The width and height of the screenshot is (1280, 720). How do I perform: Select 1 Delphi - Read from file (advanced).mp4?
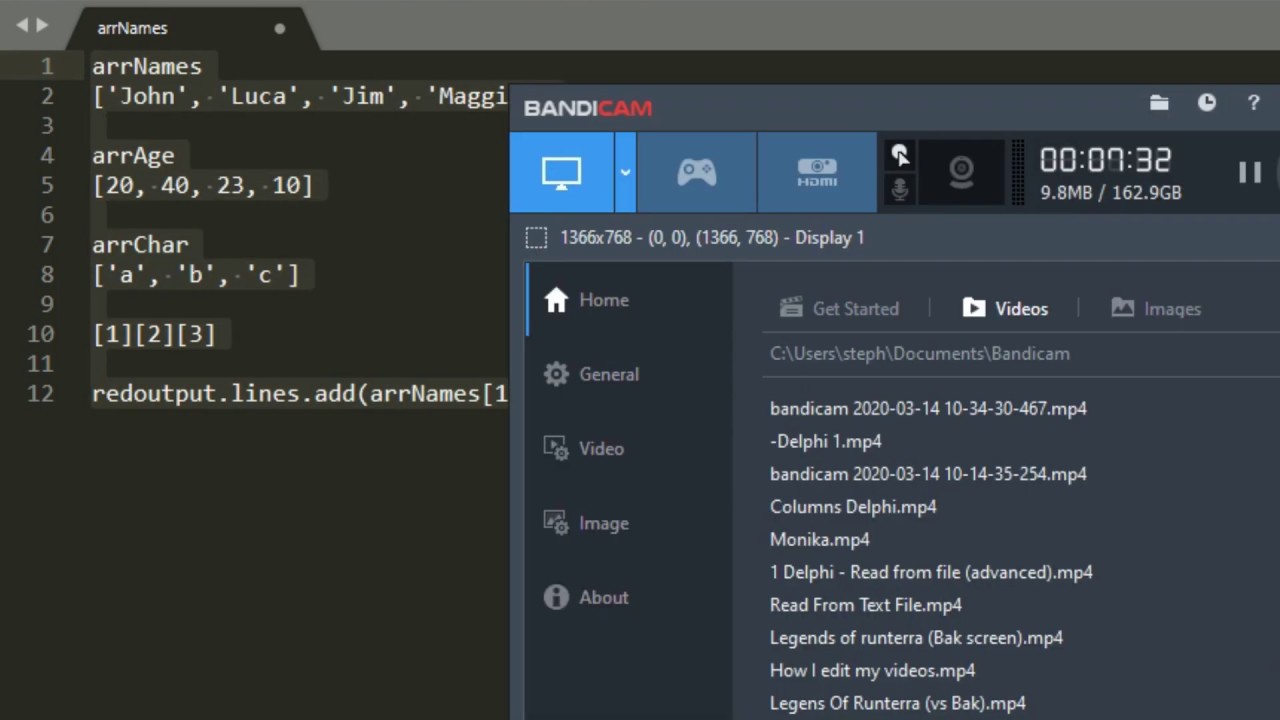point(931,573)
